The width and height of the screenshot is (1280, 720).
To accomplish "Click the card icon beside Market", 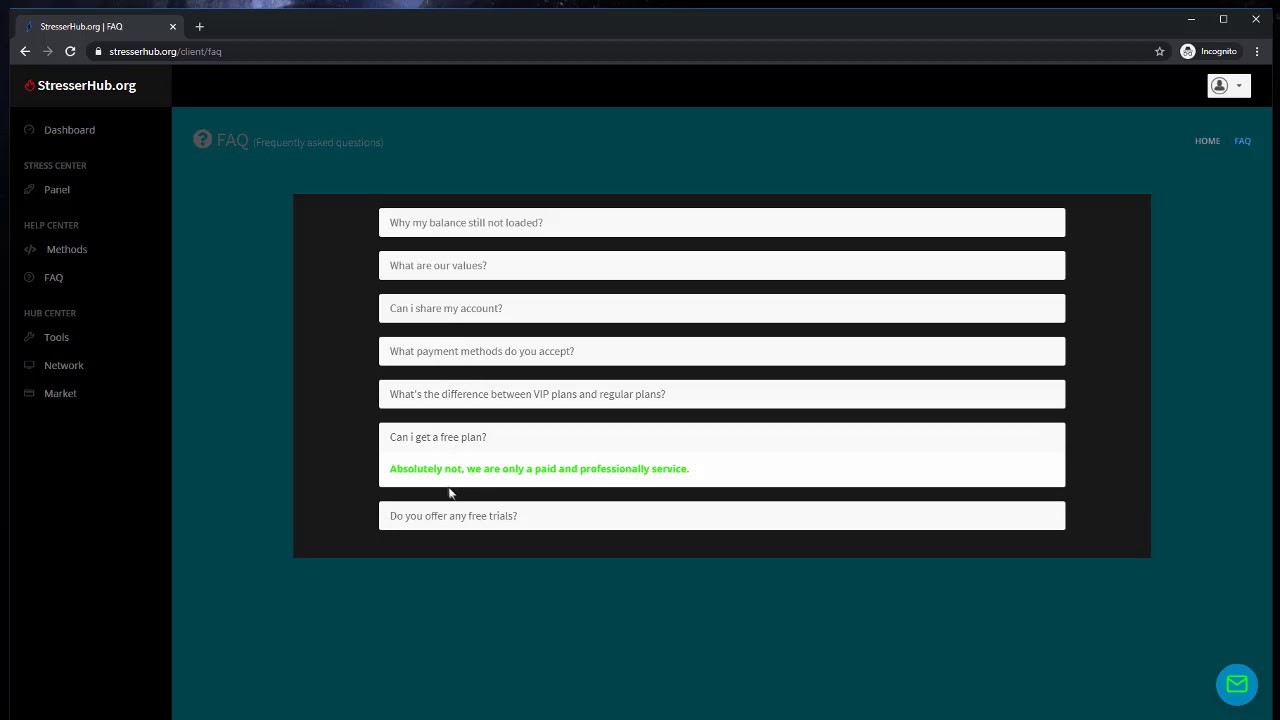I will pyautogui.click(x=29, y=394).
